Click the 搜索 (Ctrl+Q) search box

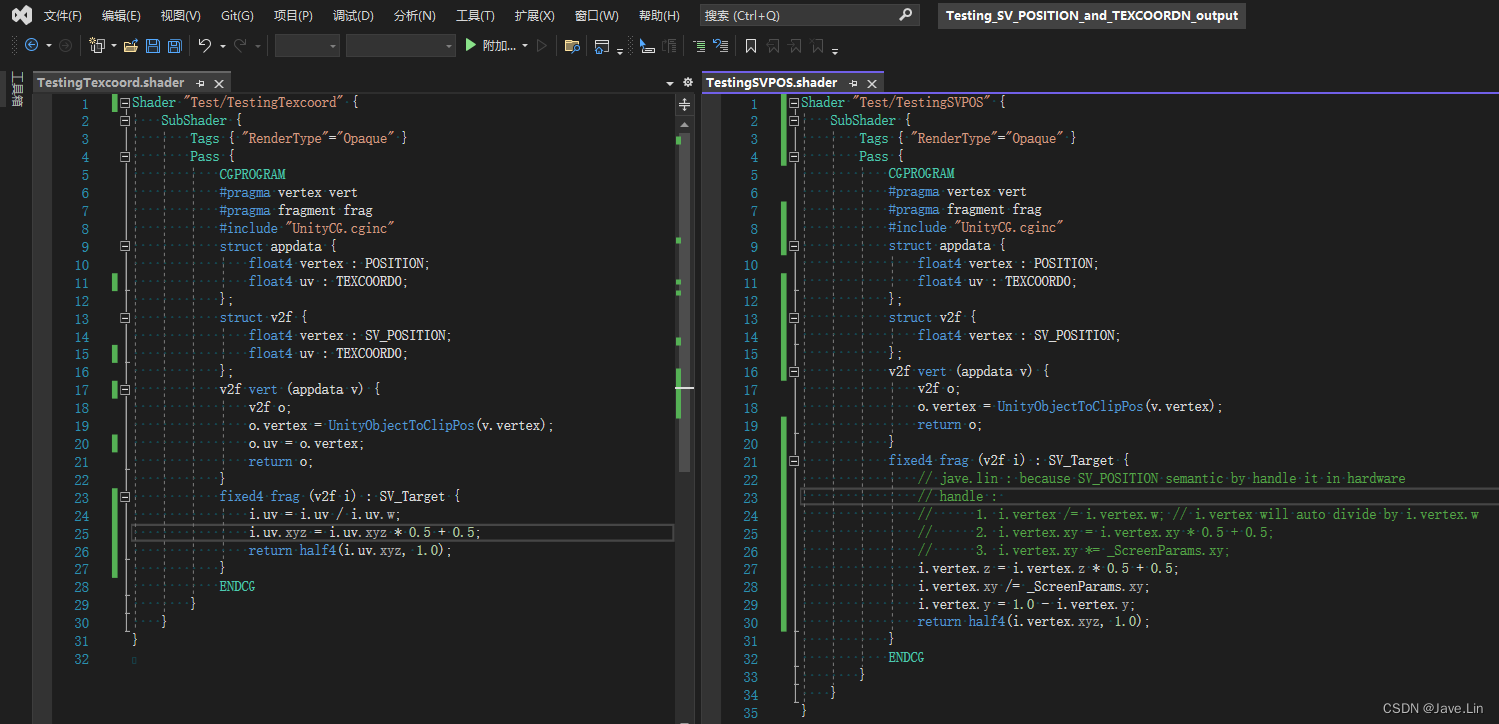click(809, 15)
